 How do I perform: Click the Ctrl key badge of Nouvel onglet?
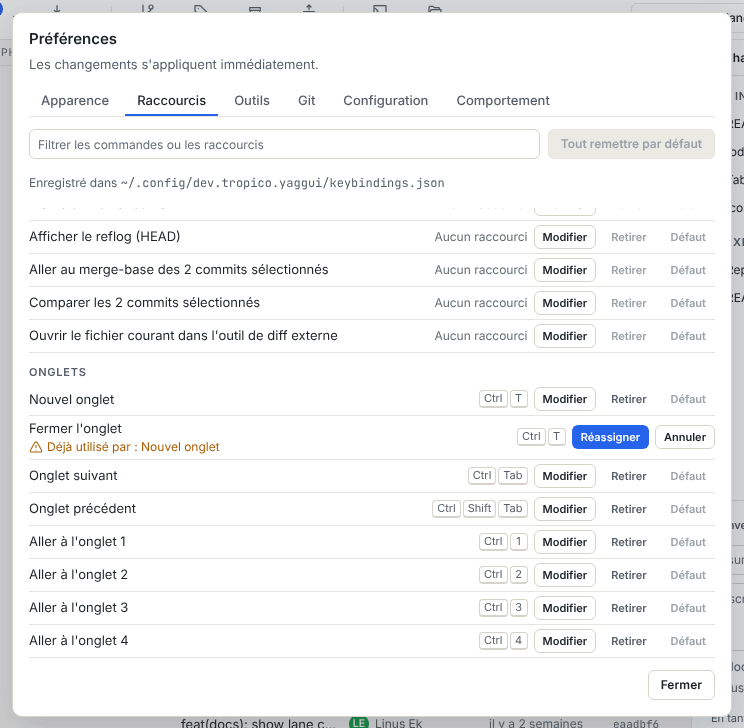coord(493,399)
